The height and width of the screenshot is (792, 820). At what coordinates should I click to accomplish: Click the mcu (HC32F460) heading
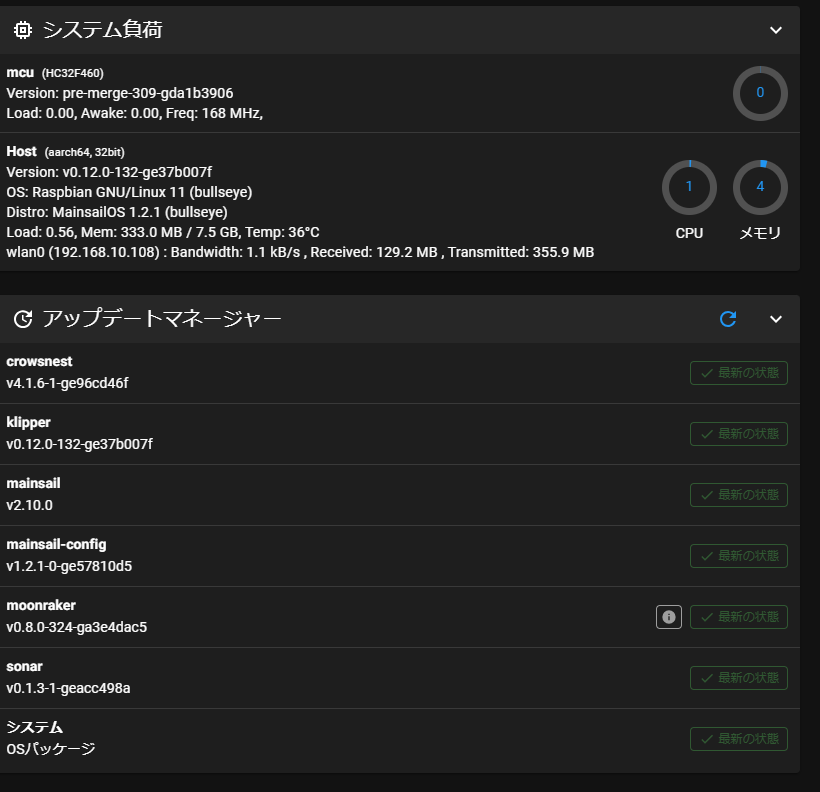pyautogui.click(x=55, y=73)
